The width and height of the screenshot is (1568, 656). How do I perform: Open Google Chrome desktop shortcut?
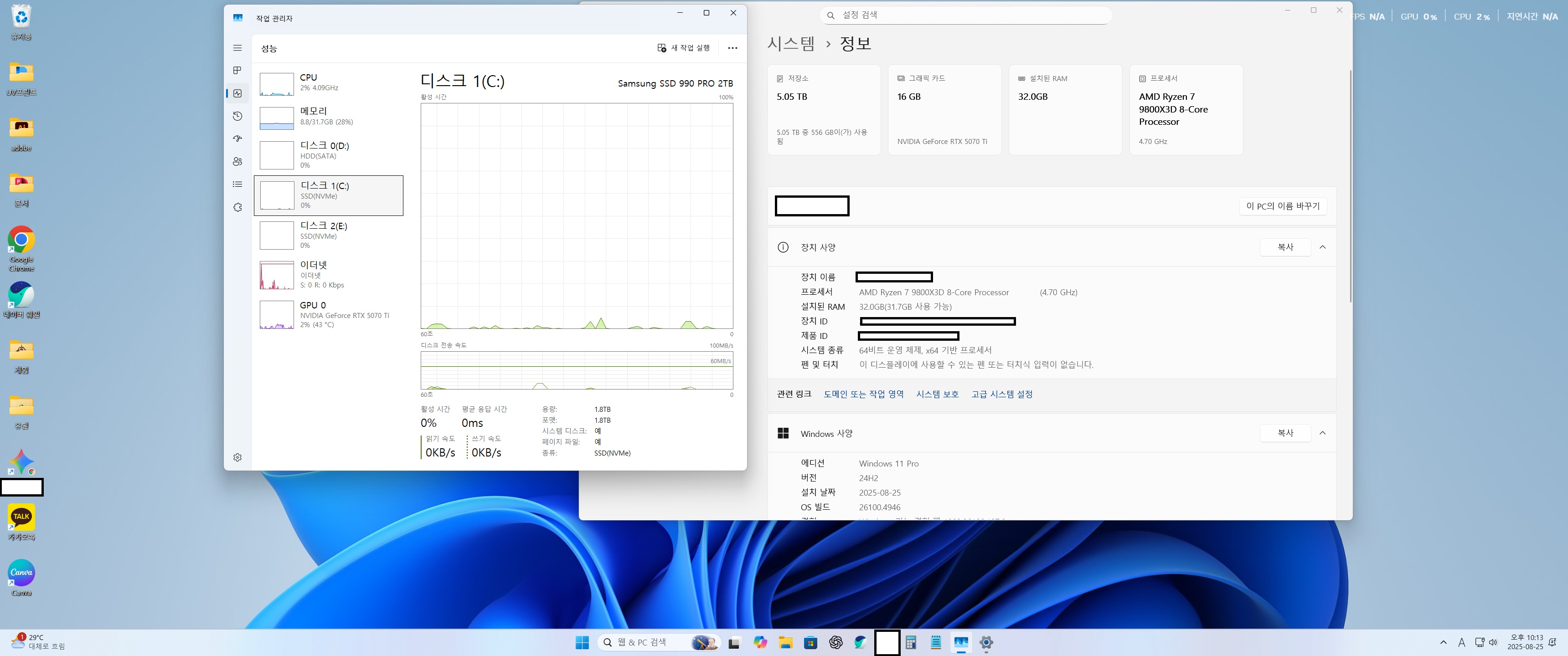click(x=21, y=248)
